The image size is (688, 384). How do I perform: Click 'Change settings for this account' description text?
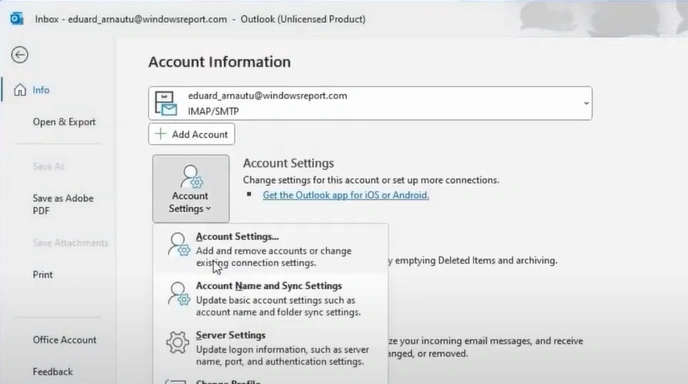point(371,180)
